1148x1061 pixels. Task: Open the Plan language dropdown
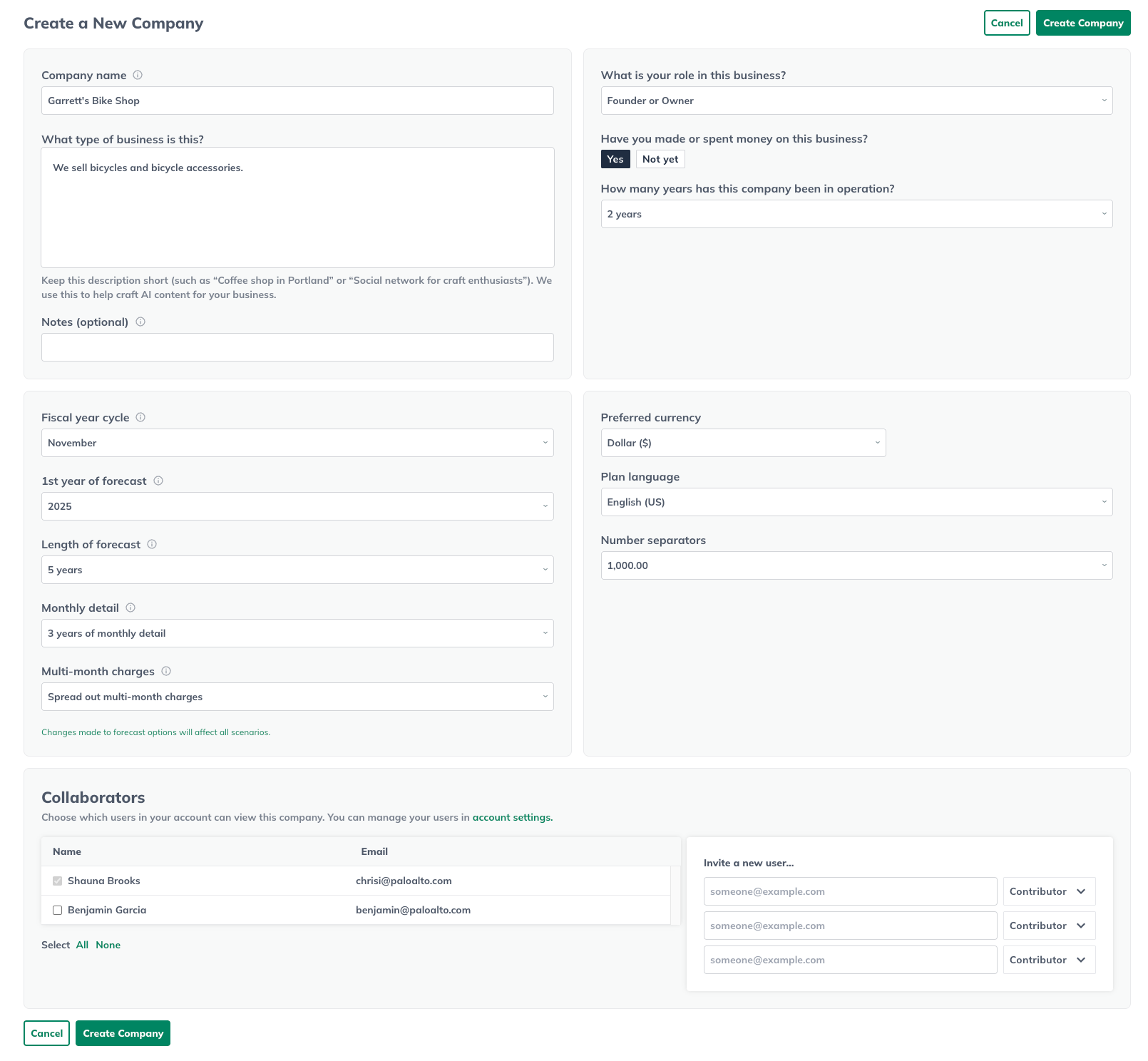click(x=856, y=502)
